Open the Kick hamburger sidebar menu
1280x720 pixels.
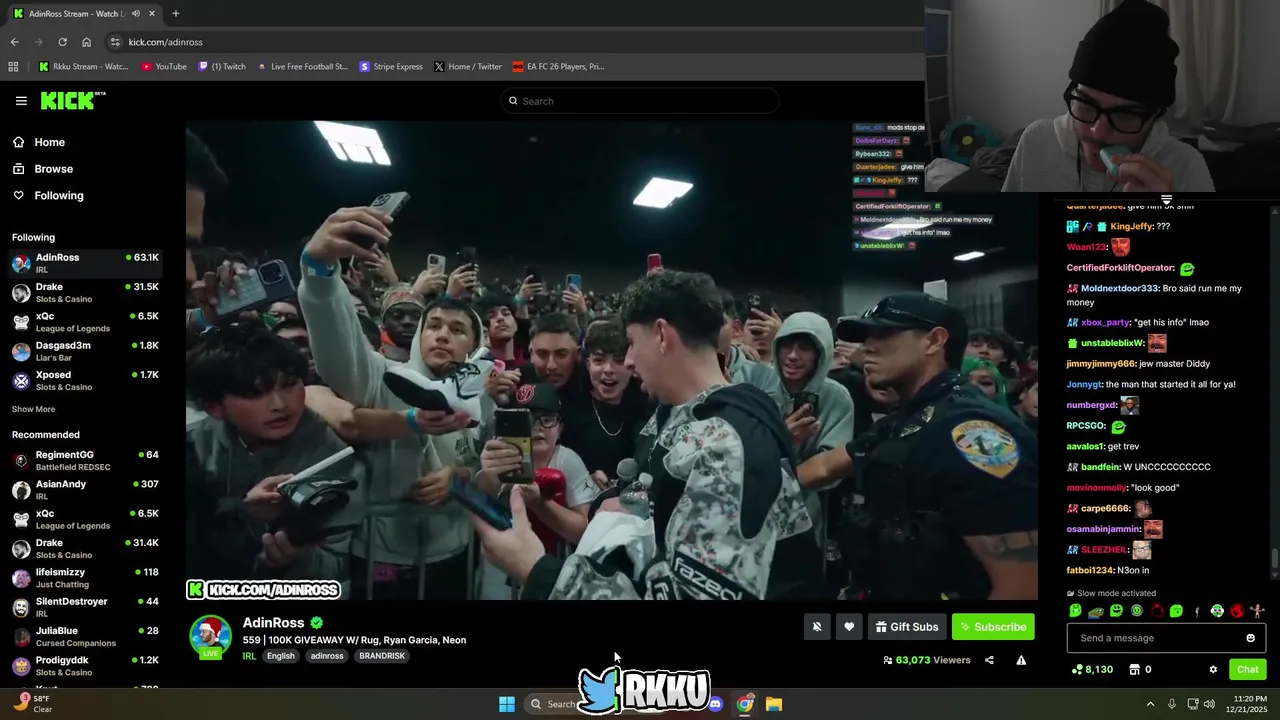tap(21, 101)
